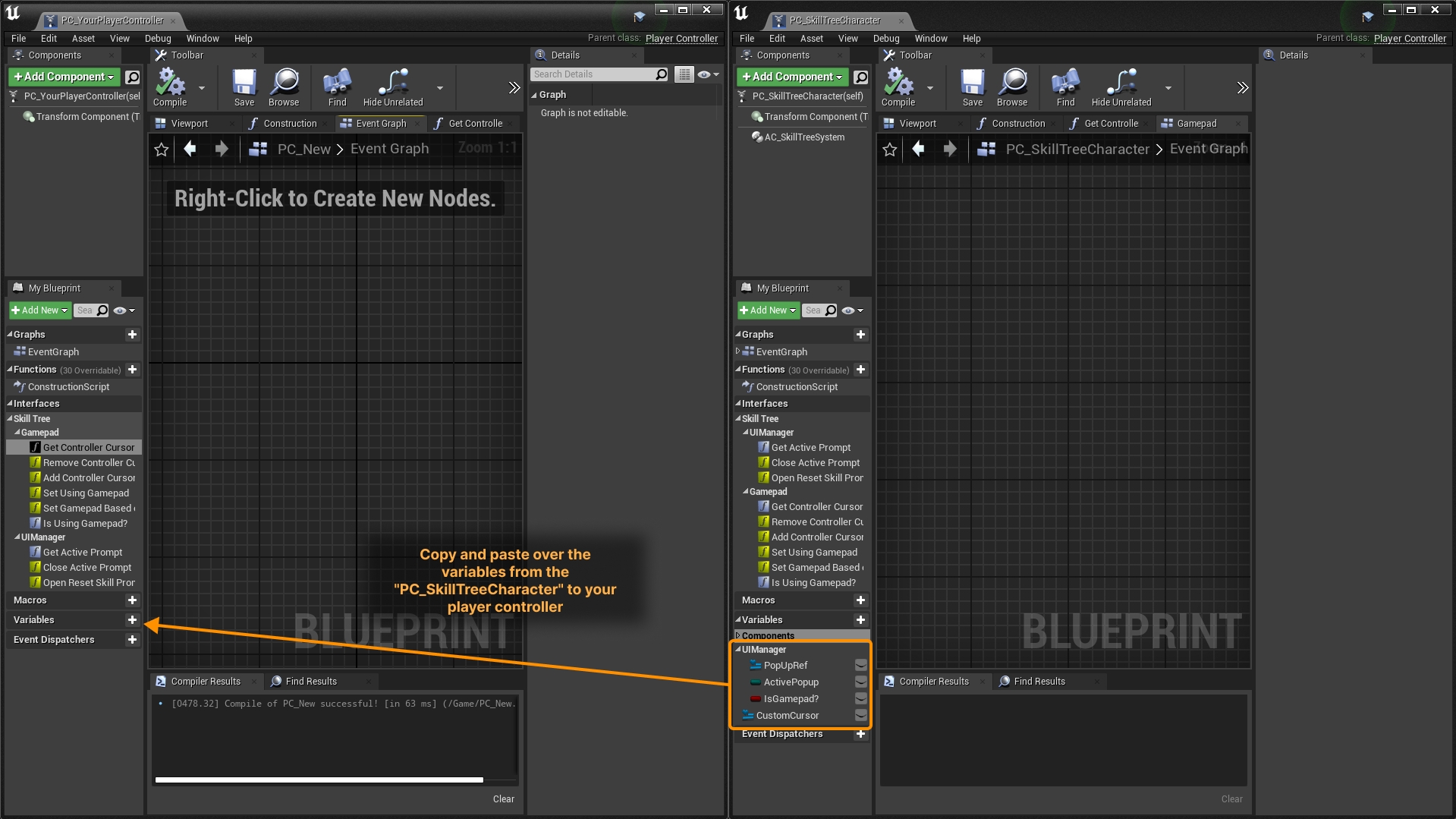Click back arrow in PC_SkillTreeCharacter graph navigation
This screenshot has width=1456, height=819.
(918, 150)
